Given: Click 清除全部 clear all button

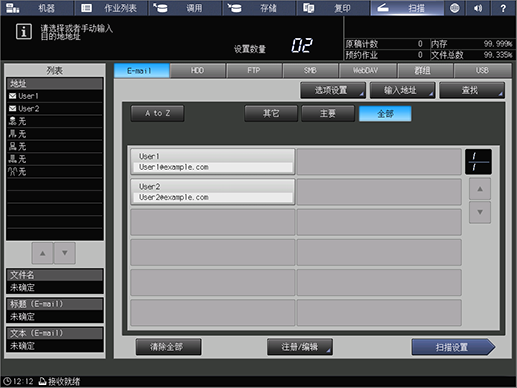Looking at the screenshot, I should (168, 347).
